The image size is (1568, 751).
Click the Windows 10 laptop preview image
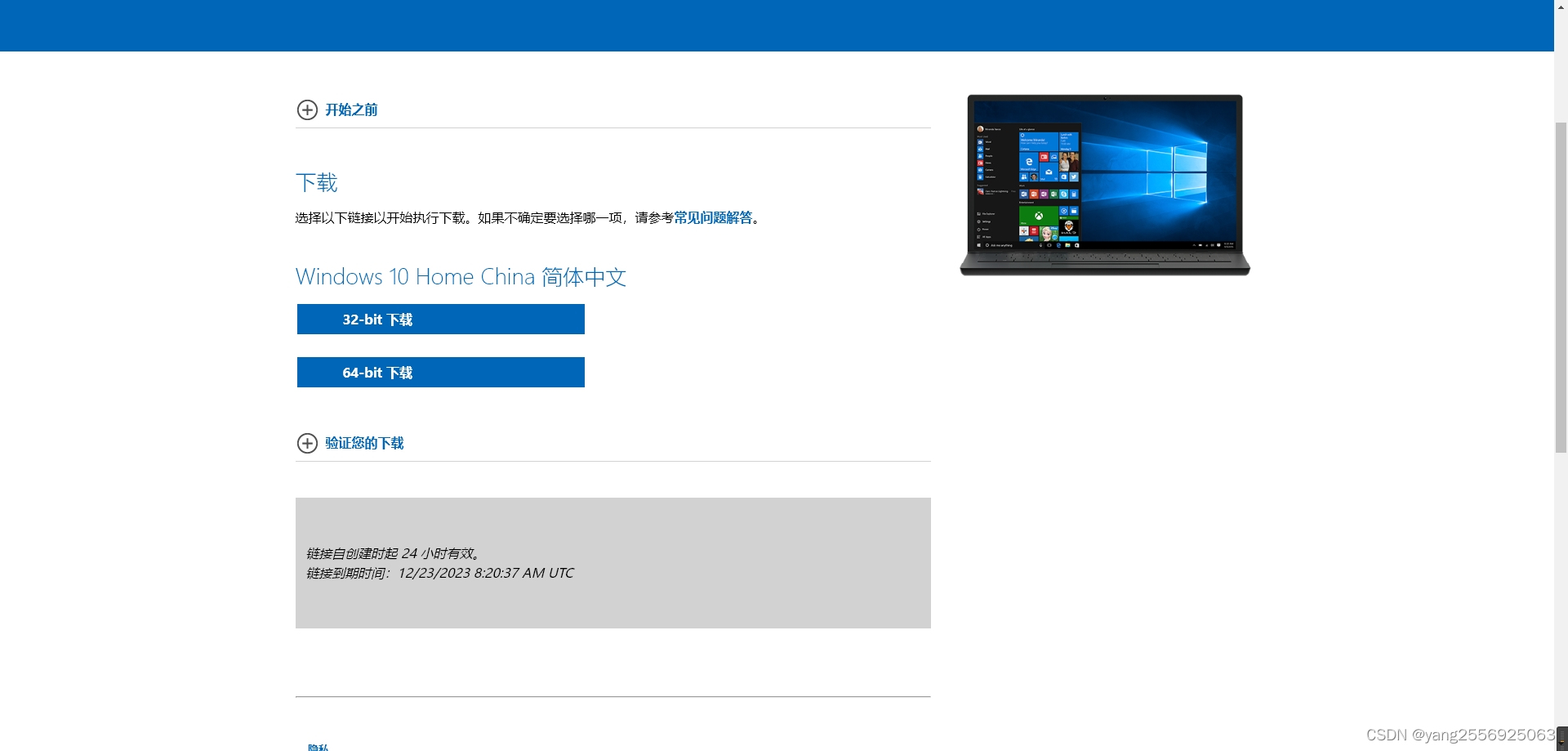coord(1104,185)
